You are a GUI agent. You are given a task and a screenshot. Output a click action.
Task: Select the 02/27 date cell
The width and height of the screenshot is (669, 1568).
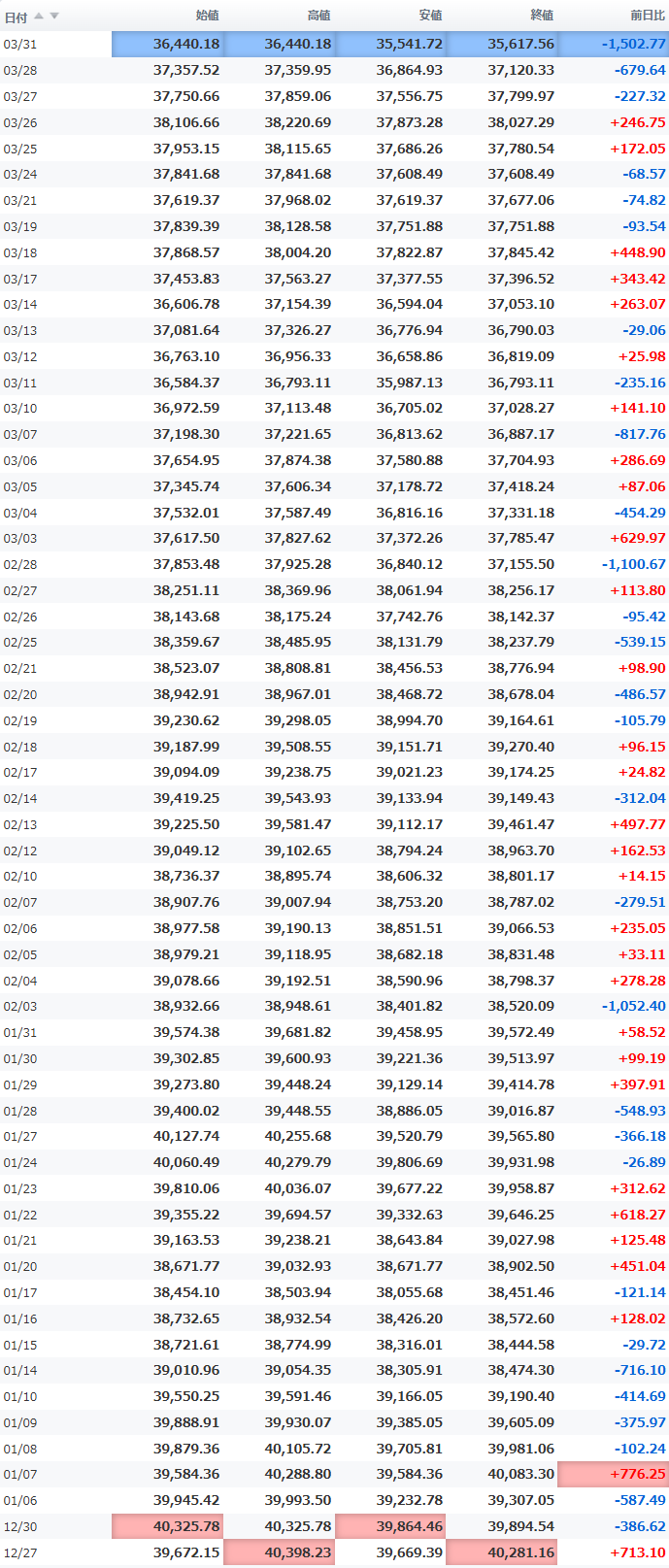click(55, 590)
